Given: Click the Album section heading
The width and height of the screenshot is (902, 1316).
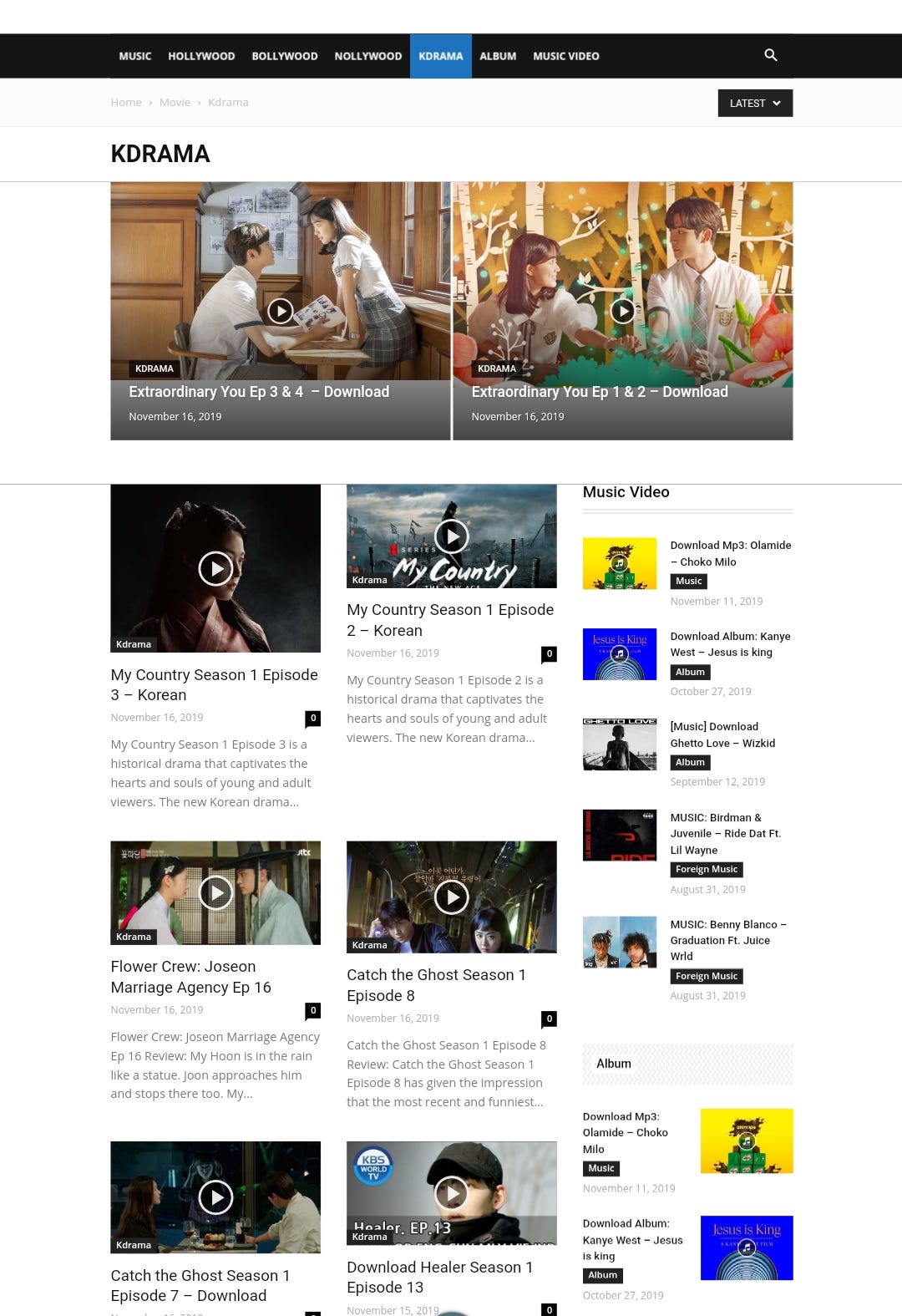Looking at the screenshot, I should [x=614, y=1064].
